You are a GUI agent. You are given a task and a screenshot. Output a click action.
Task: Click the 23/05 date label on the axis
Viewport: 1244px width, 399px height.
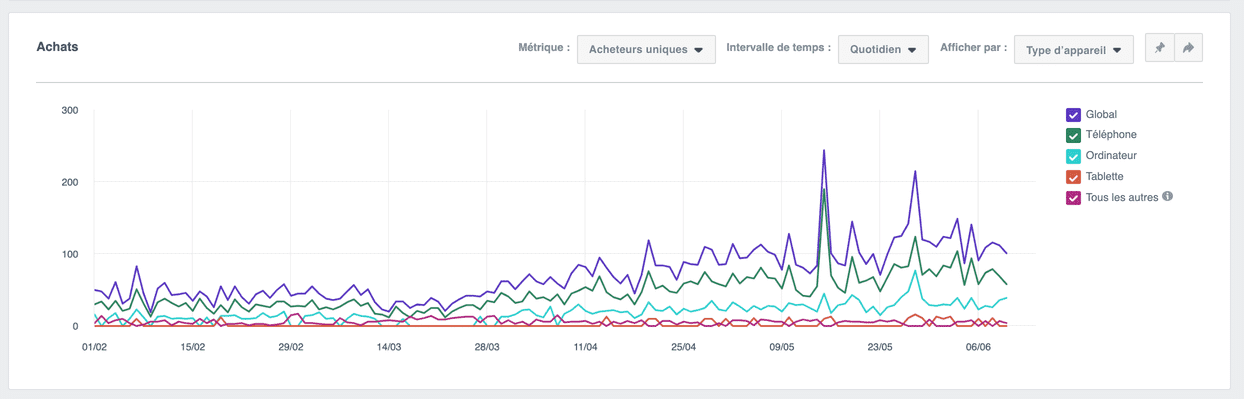click(x=880, y=347)
